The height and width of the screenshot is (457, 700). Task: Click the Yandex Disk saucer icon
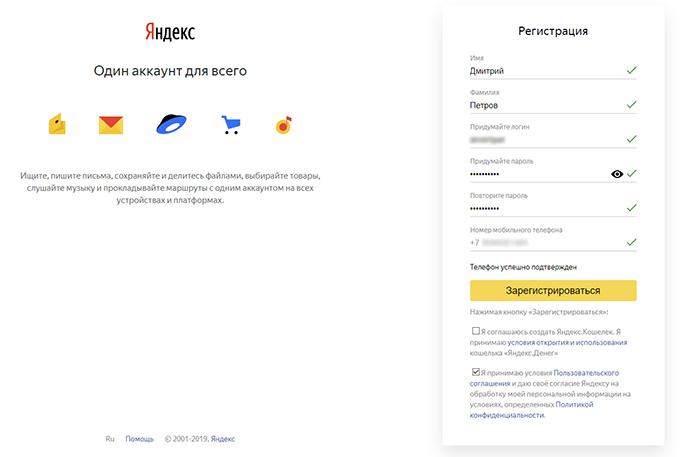pyautogui.click(x=171, y=124)
